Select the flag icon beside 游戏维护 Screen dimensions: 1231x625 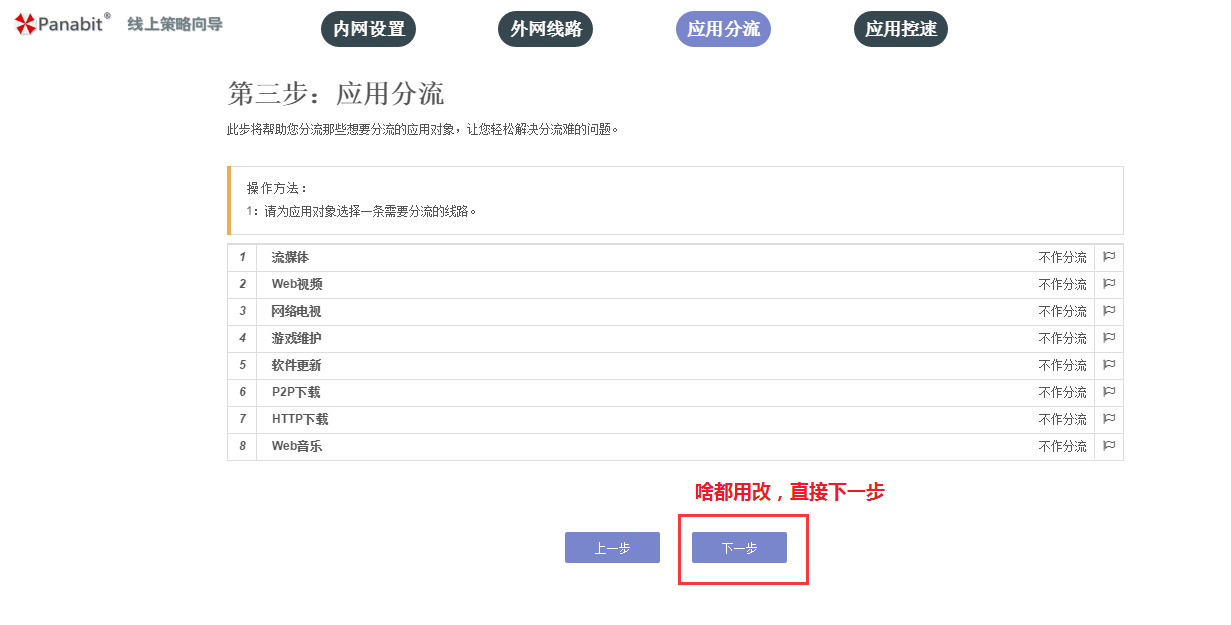click(1108, 338)
